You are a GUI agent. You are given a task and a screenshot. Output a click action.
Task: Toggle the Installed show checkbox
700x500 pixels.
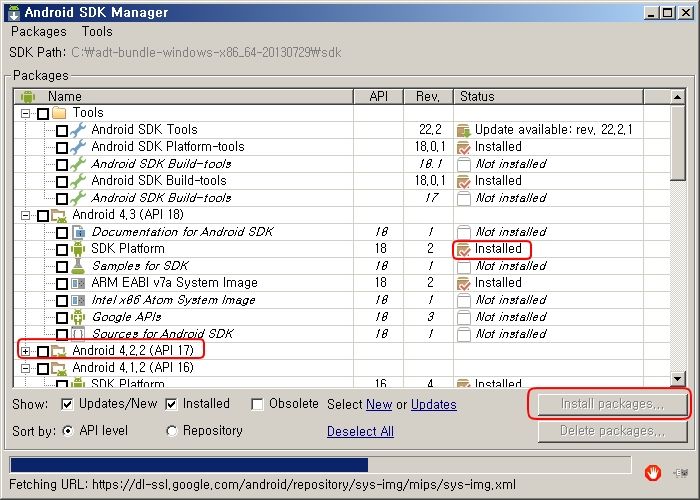pos(171,404)
